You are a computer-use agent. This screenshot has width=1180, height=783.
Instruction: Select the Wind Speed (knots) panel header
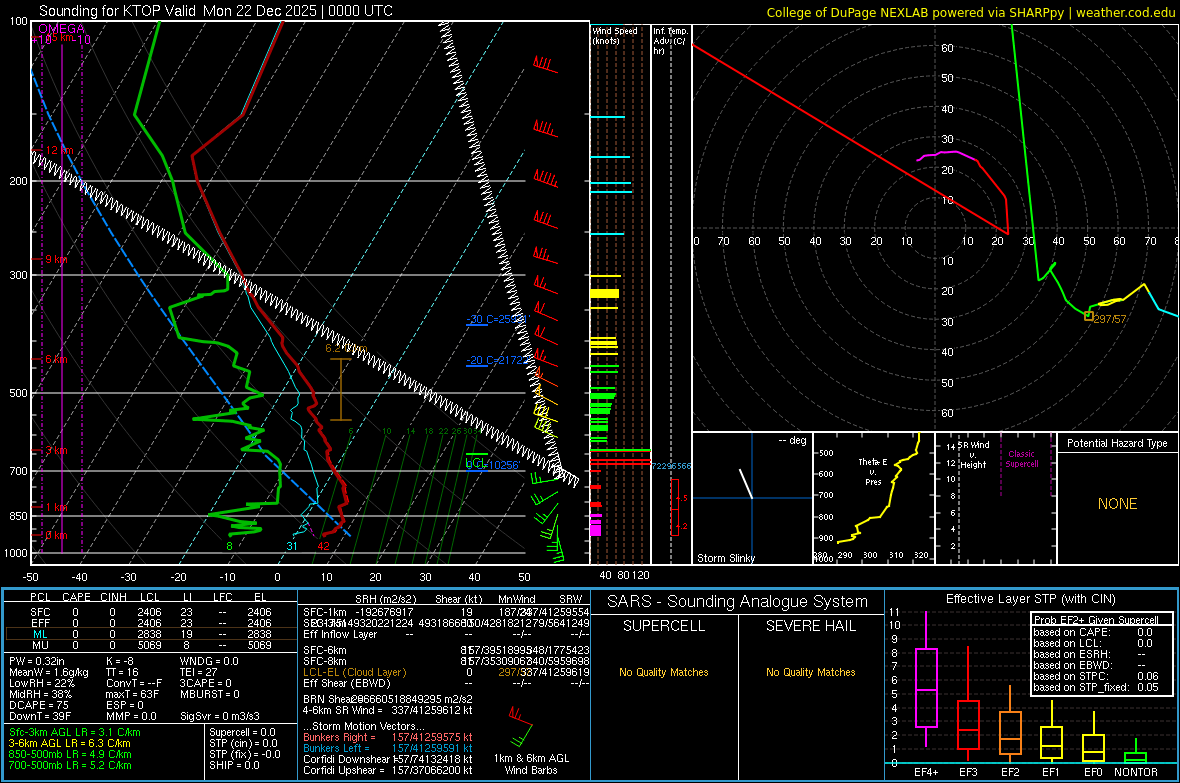(x=615, y=35)
